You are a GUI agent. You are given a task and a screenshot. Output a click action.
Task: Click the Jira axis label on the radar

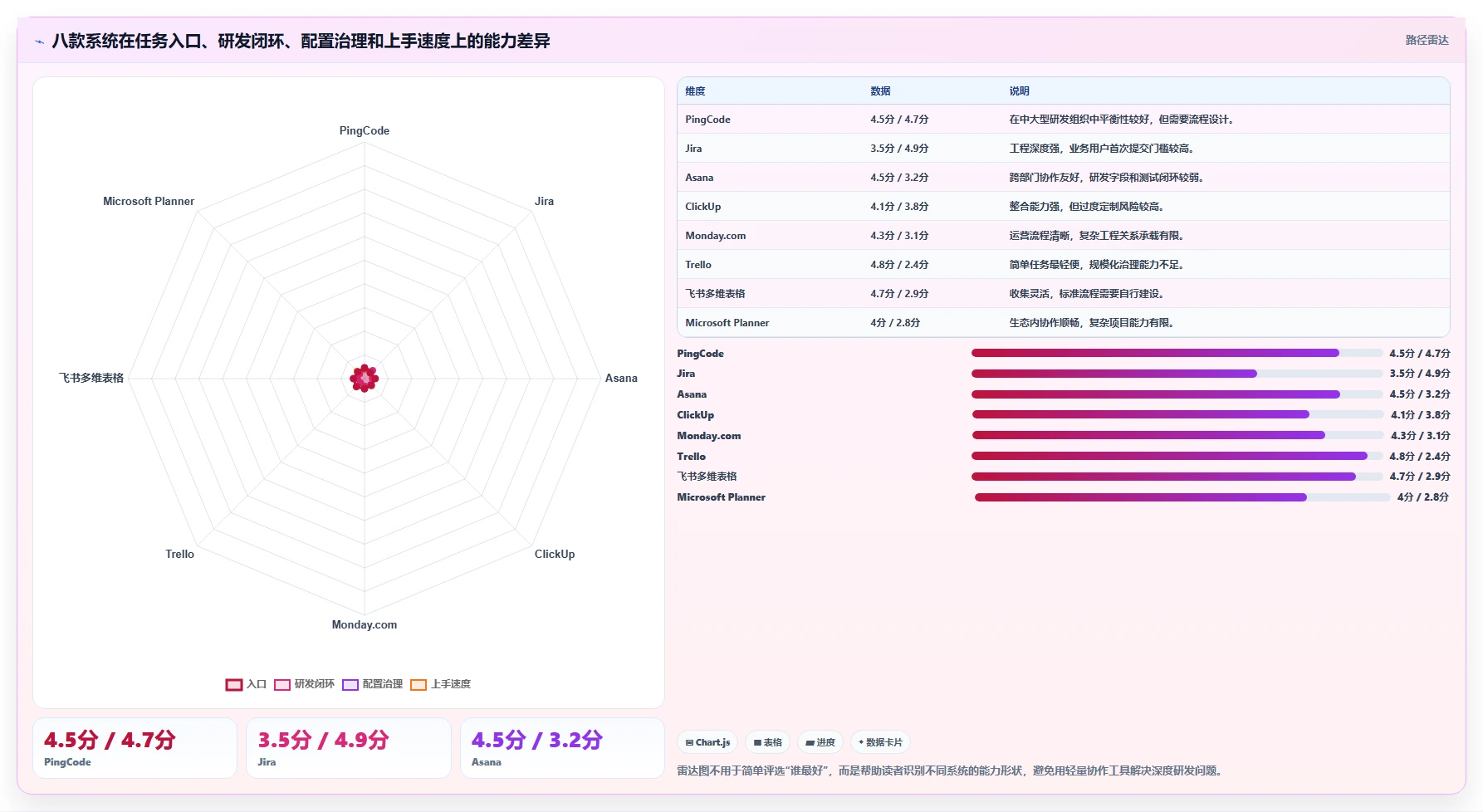point(544,201)
